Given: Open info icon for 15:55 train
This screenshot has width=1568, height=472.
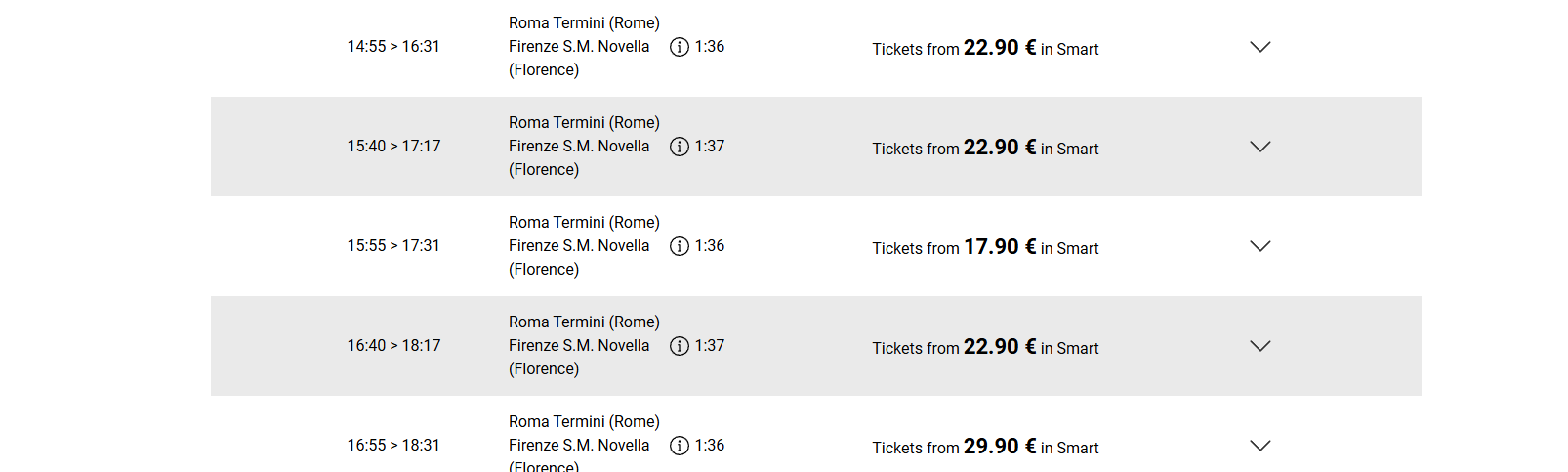Looking at the screenshot, I should (x=680, y=246).
